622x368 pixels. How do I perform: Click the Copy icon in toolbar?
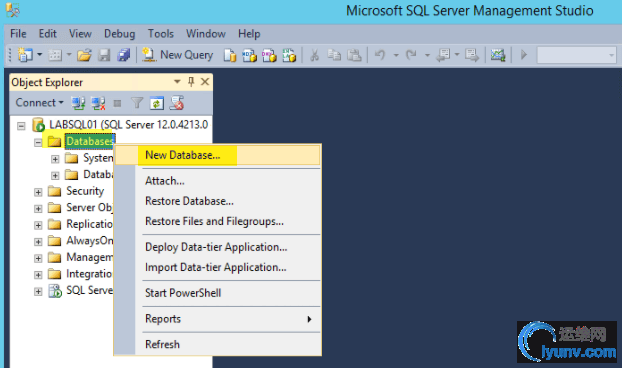[334, 55]
